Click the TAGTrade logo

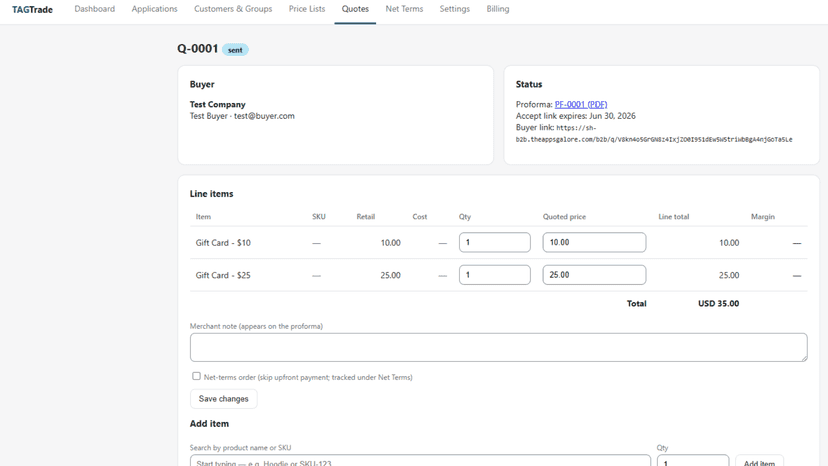(32, 10)
